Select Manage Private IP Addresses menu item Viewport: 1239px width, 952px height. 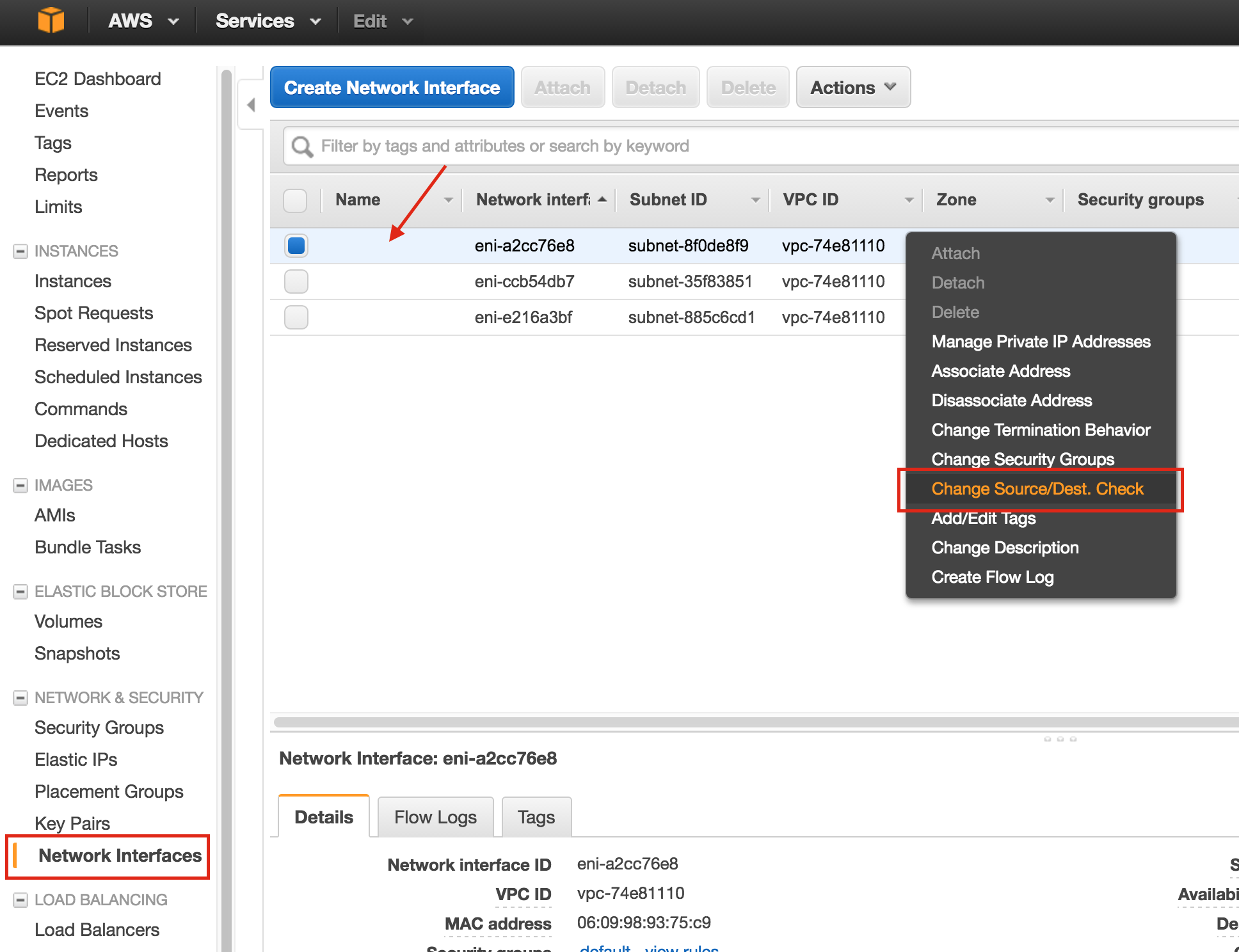(1041, 342)
